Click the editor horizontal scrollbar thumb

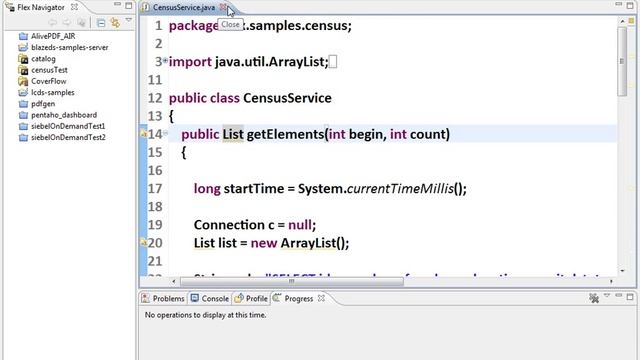[291, 281]
